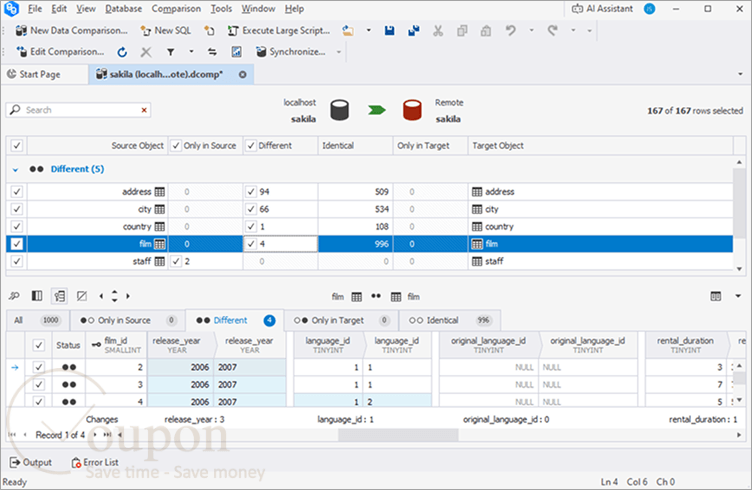
Task: Uncheck the country row checkbox
Action: [x=17, y=226]
